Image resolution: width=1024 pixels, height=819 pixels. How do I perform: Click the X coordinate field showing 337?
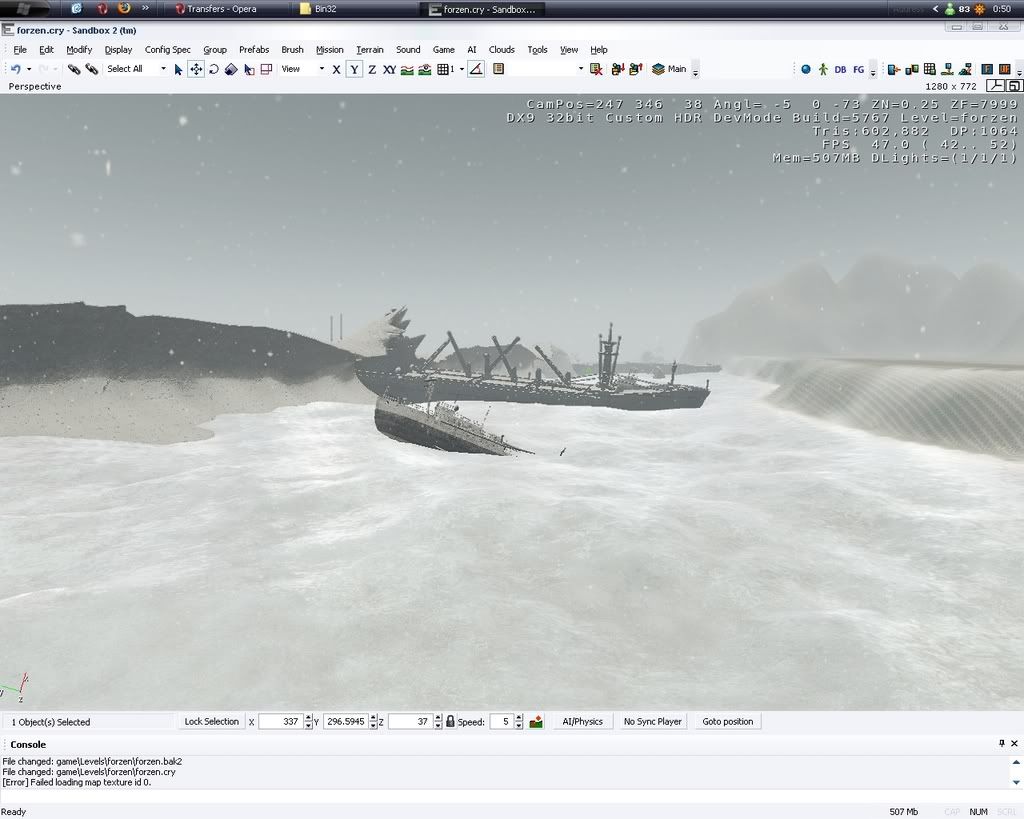(281, 722)
